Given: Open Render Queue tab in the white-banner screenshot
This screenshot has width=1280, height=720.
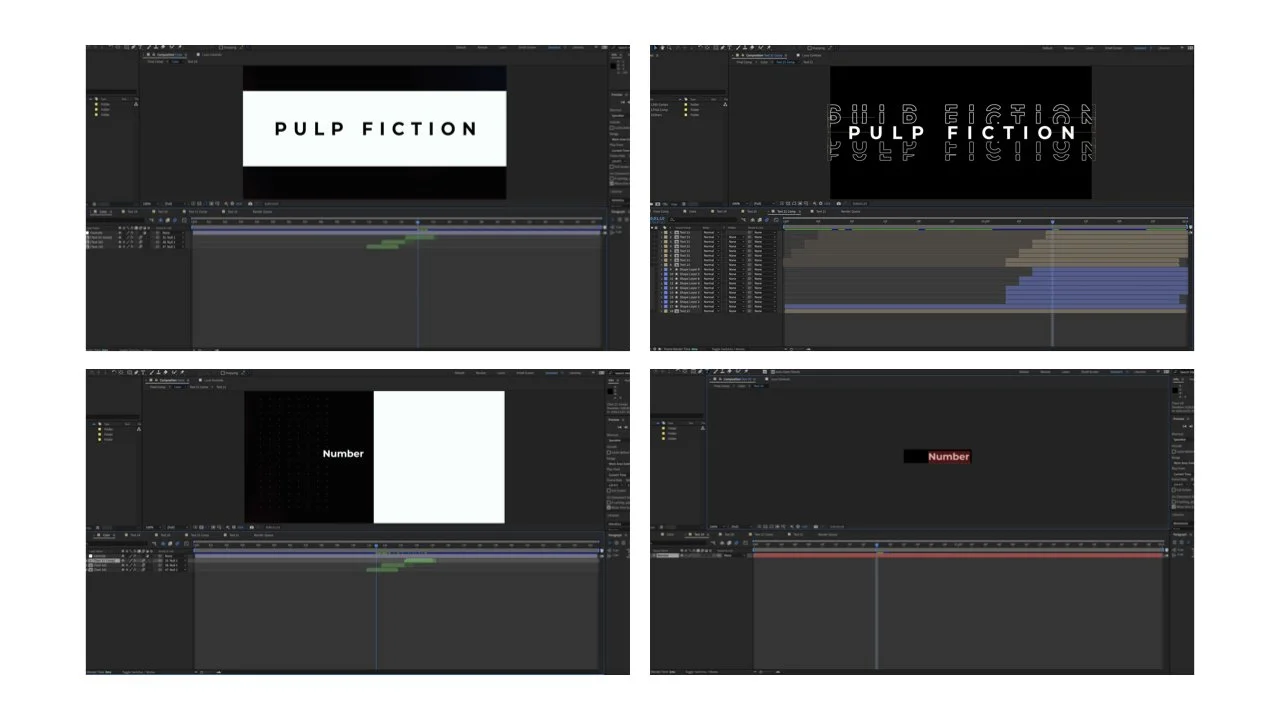Looking at the screenshot, I should pos(262,212).
